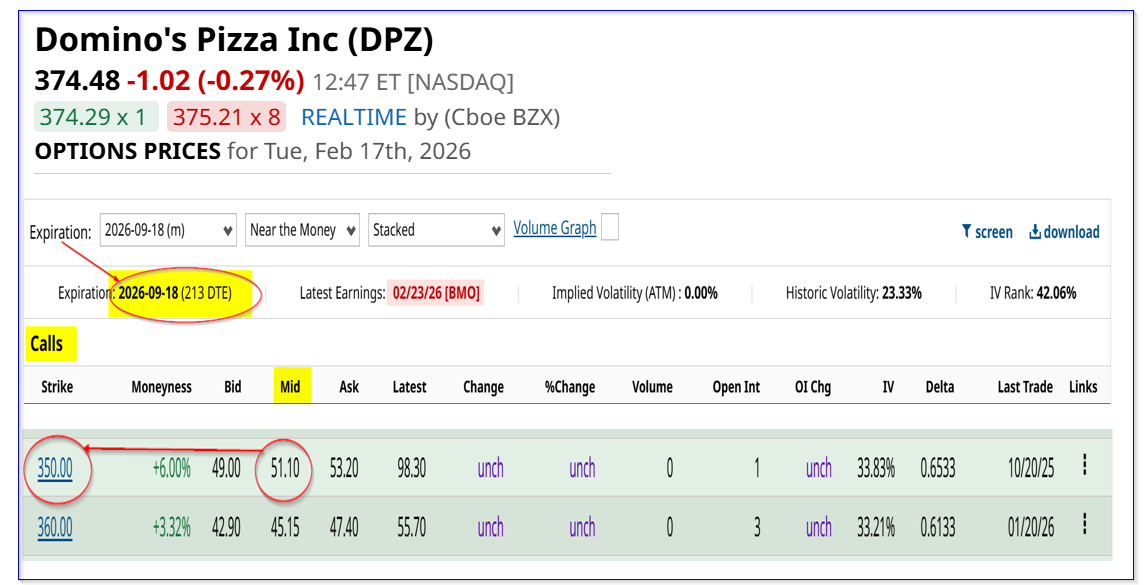
Task: Expand the Near the Money dropdown
Action: (x=303, y=230)
